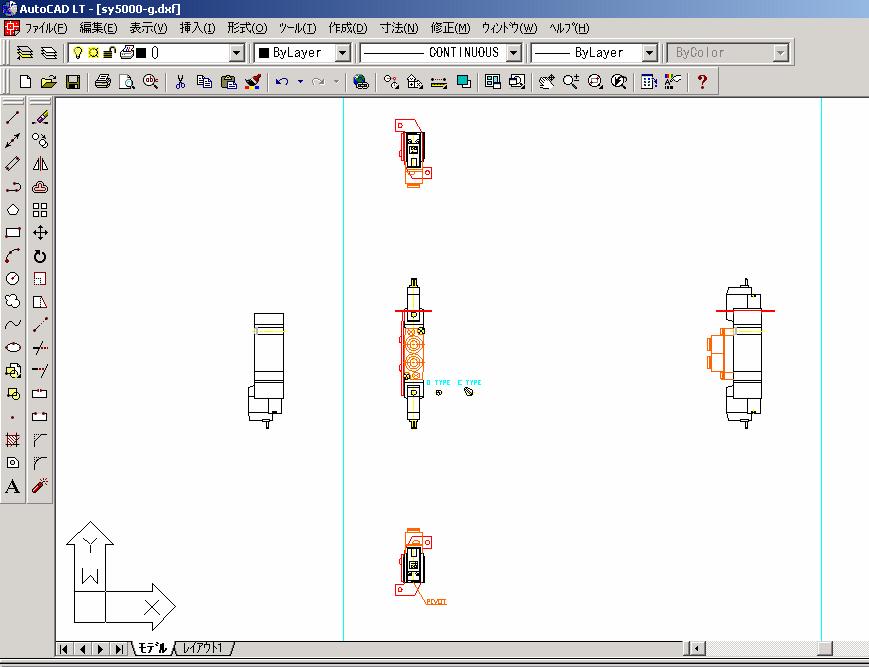The width and height of the screenshot is (869, 667).
Task: Select the Multiline Text tool
Action: 13,487
